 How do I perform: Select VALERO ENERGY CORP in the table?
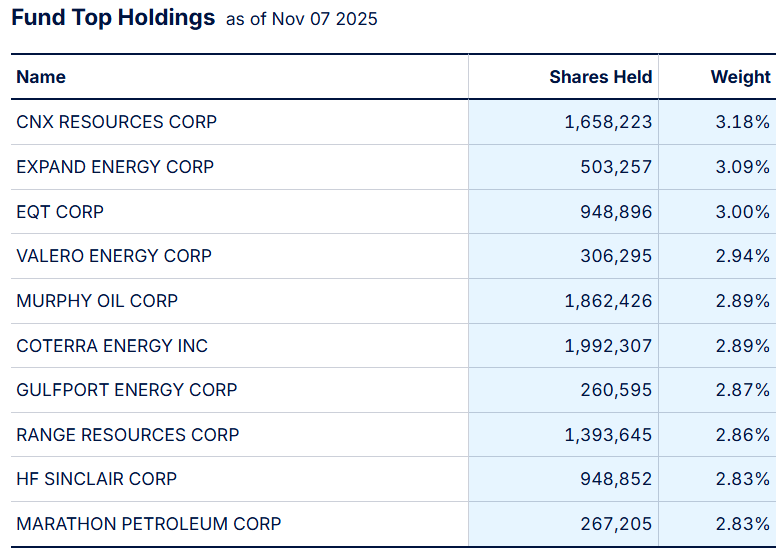(x=114, y=256)
